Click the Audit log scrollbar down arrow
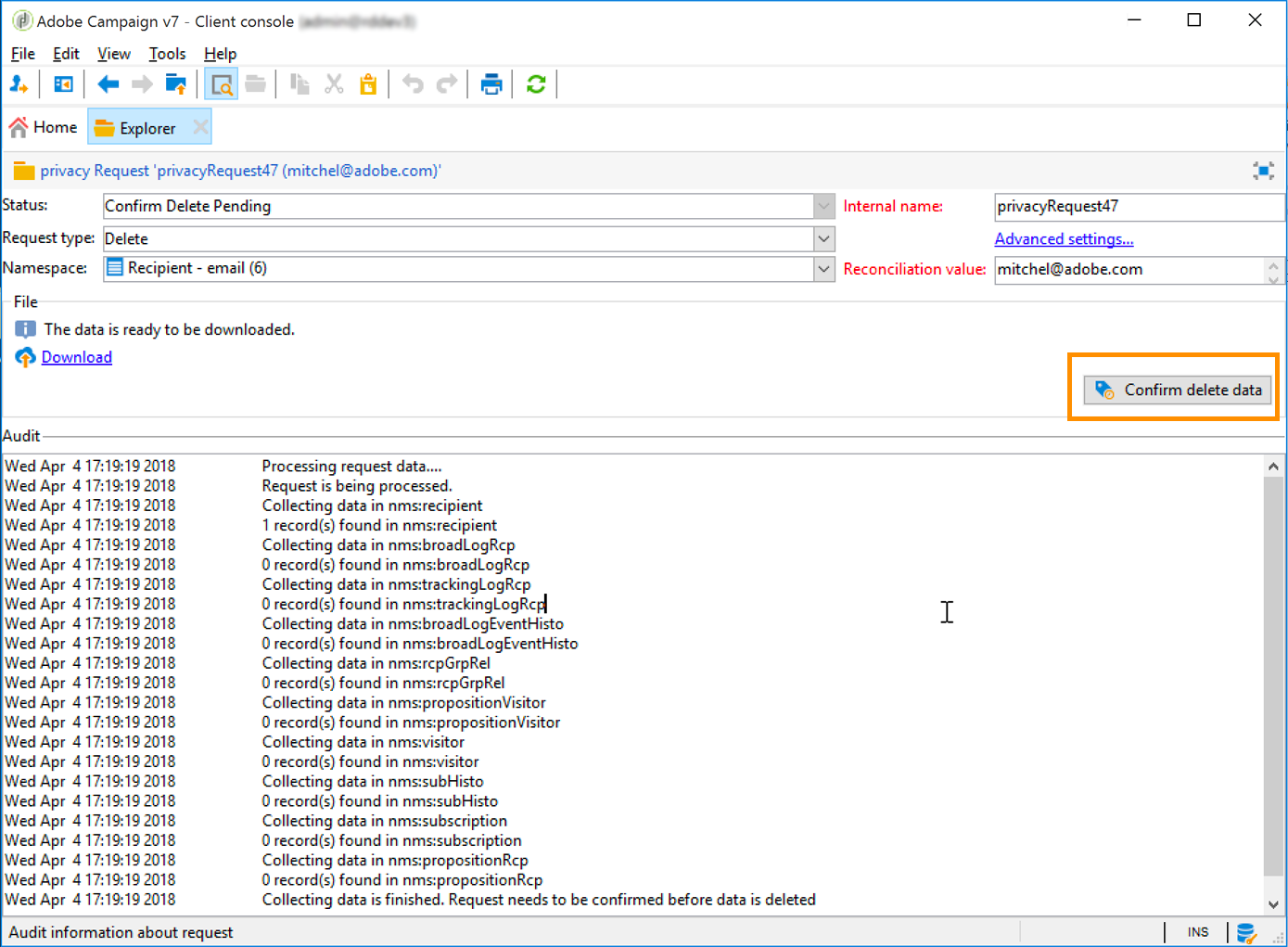 1273,904
